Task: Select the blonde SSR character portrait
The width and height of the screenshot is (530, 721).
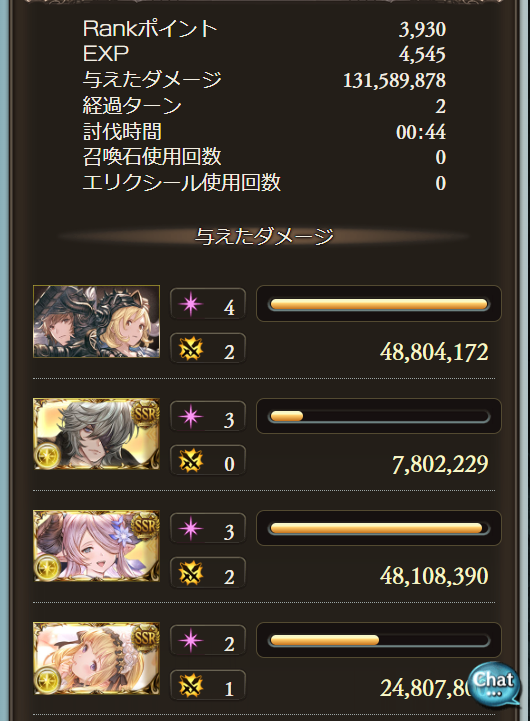Action: 97,658
